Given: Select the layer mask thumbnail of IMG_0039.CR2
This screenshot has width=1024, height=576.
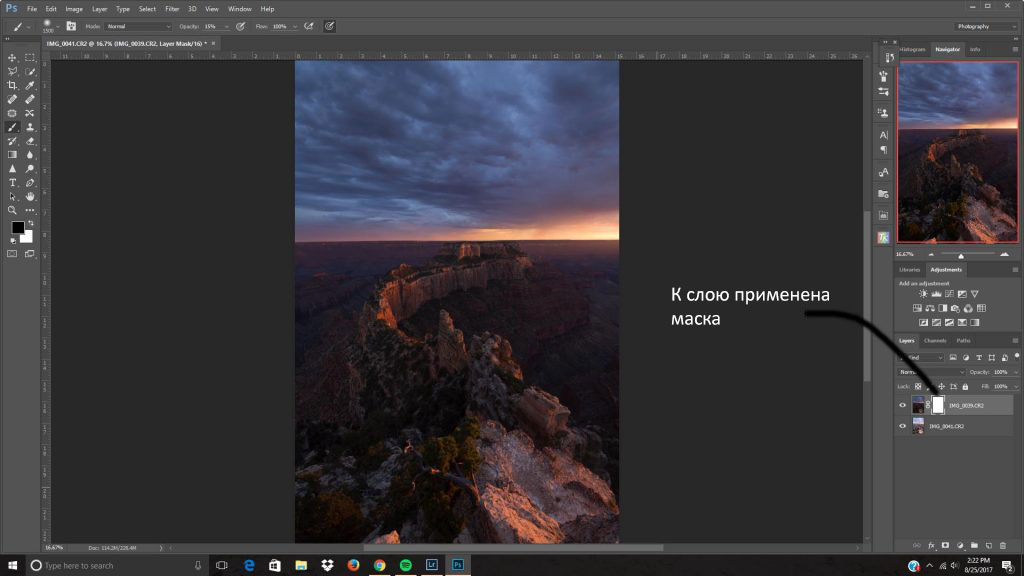Looking at the screenshot, I should 938,405.
